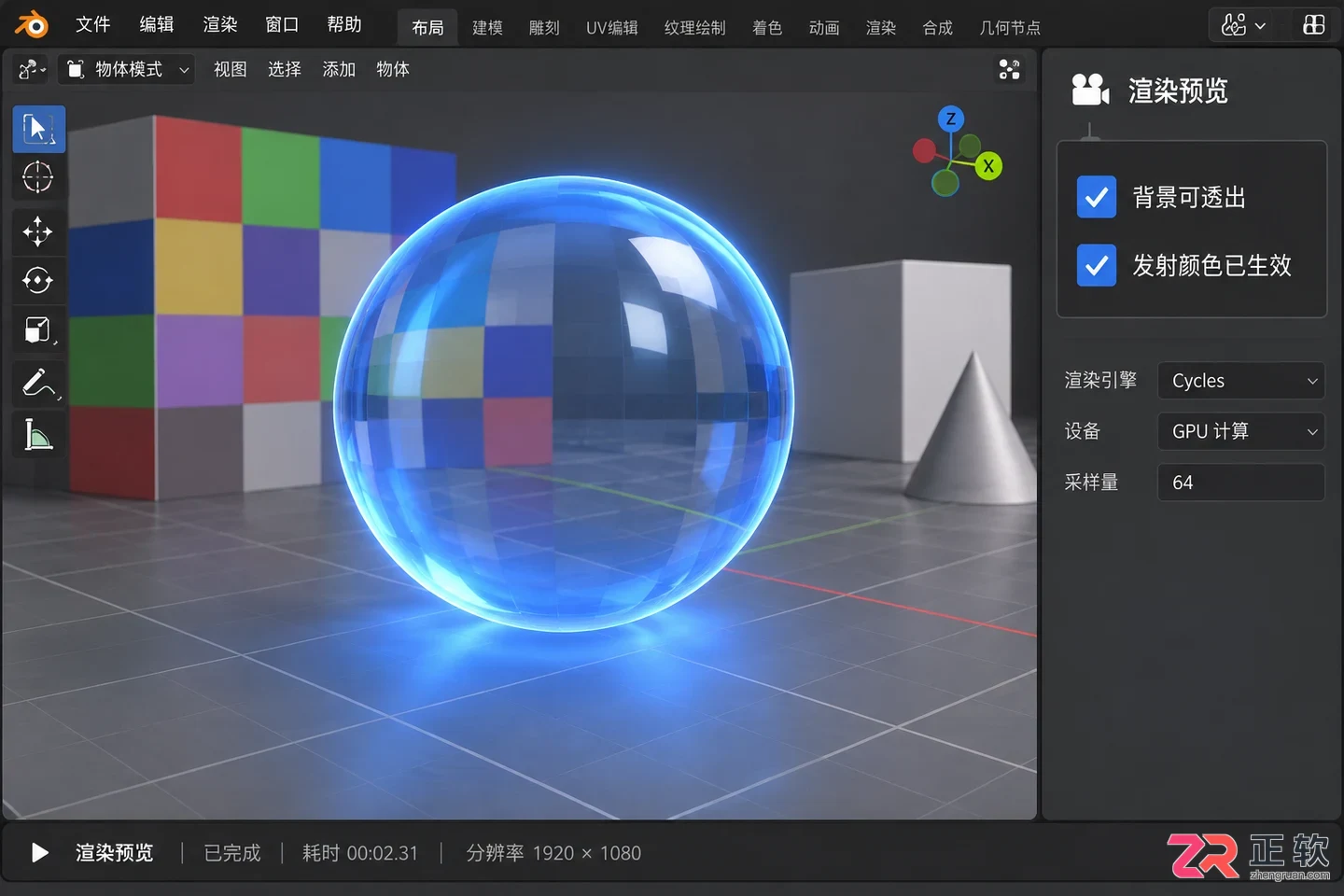The width and height of the screenshot is (1344, 896).
Task: Open the editor type selector icon
Action: click(32, 69)
